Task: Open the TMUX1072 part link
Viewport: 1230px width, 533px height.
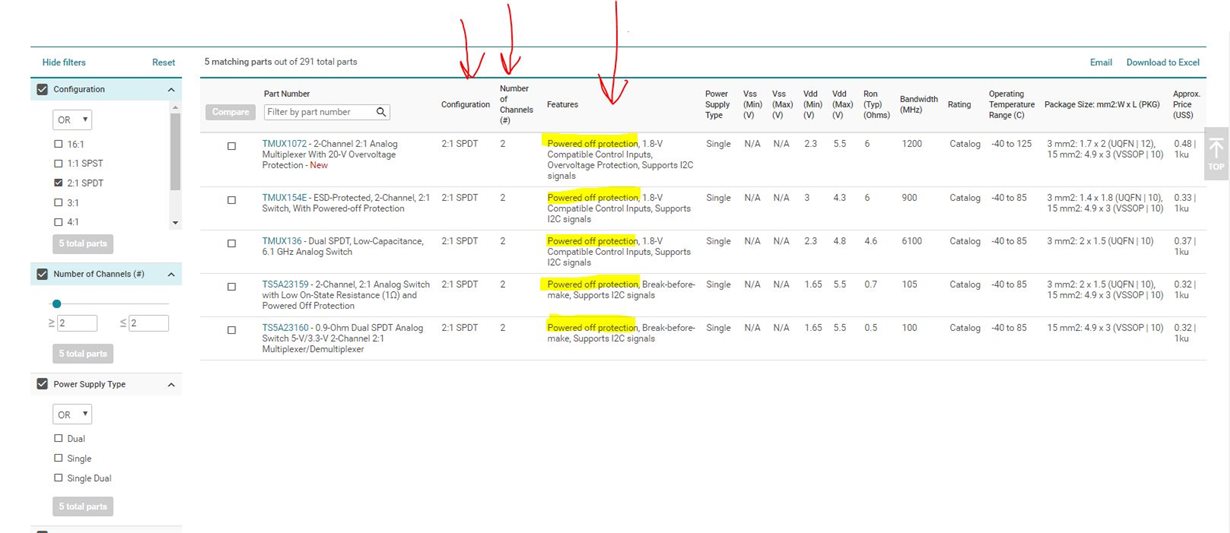Action: coord(284,144)
